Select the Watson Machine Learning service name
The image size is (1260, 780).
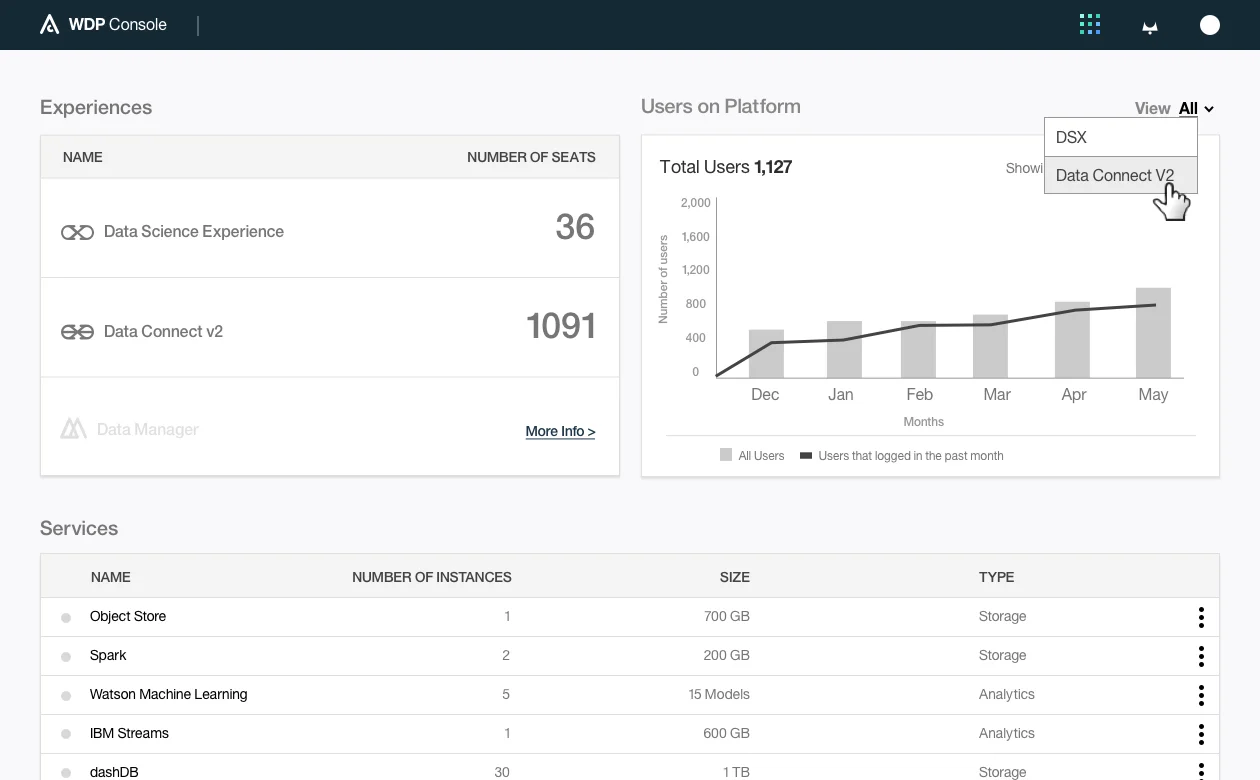[168, 694]
